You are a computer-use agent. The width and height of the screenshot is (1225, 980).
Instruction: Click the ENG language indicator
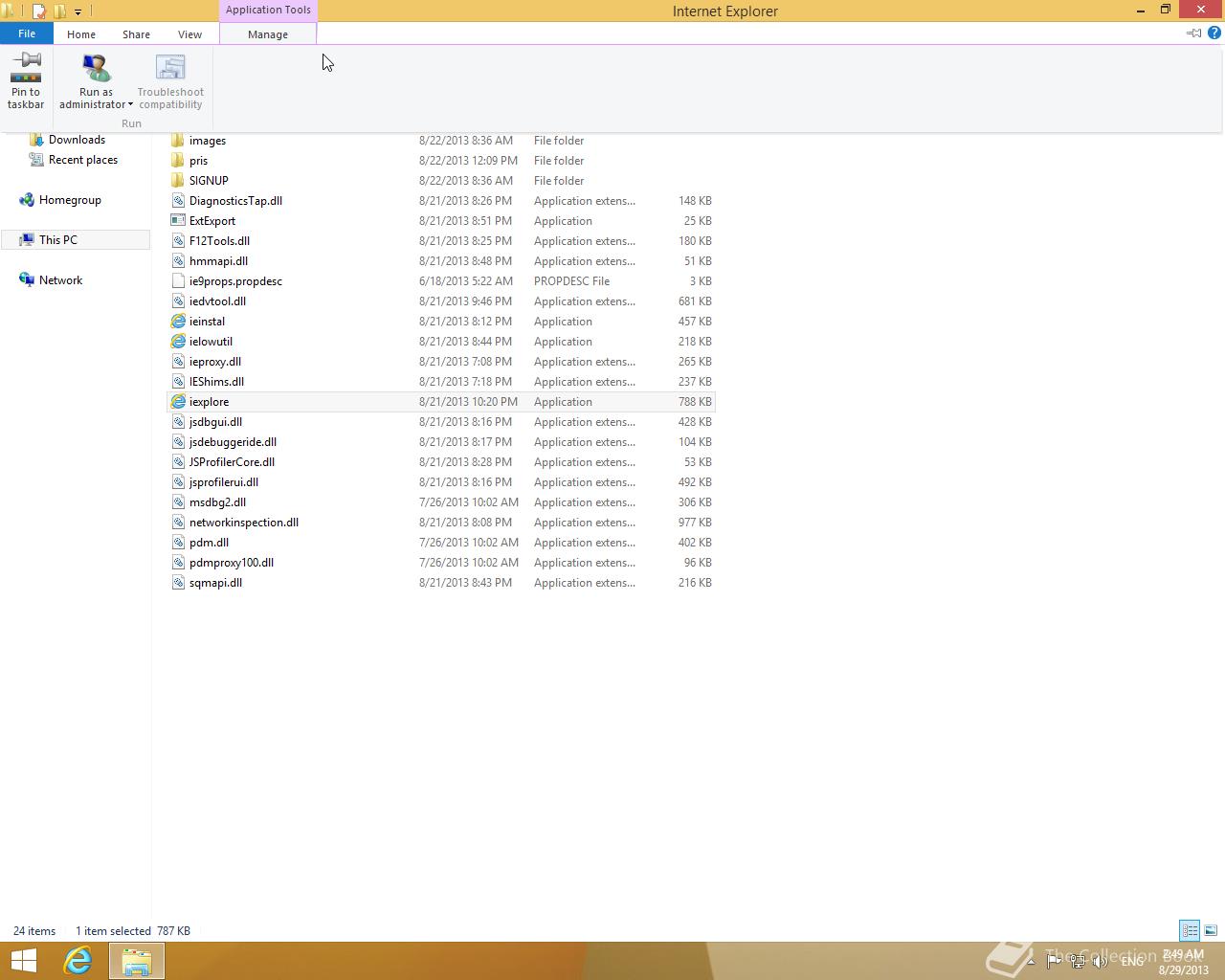[1132, 962]
